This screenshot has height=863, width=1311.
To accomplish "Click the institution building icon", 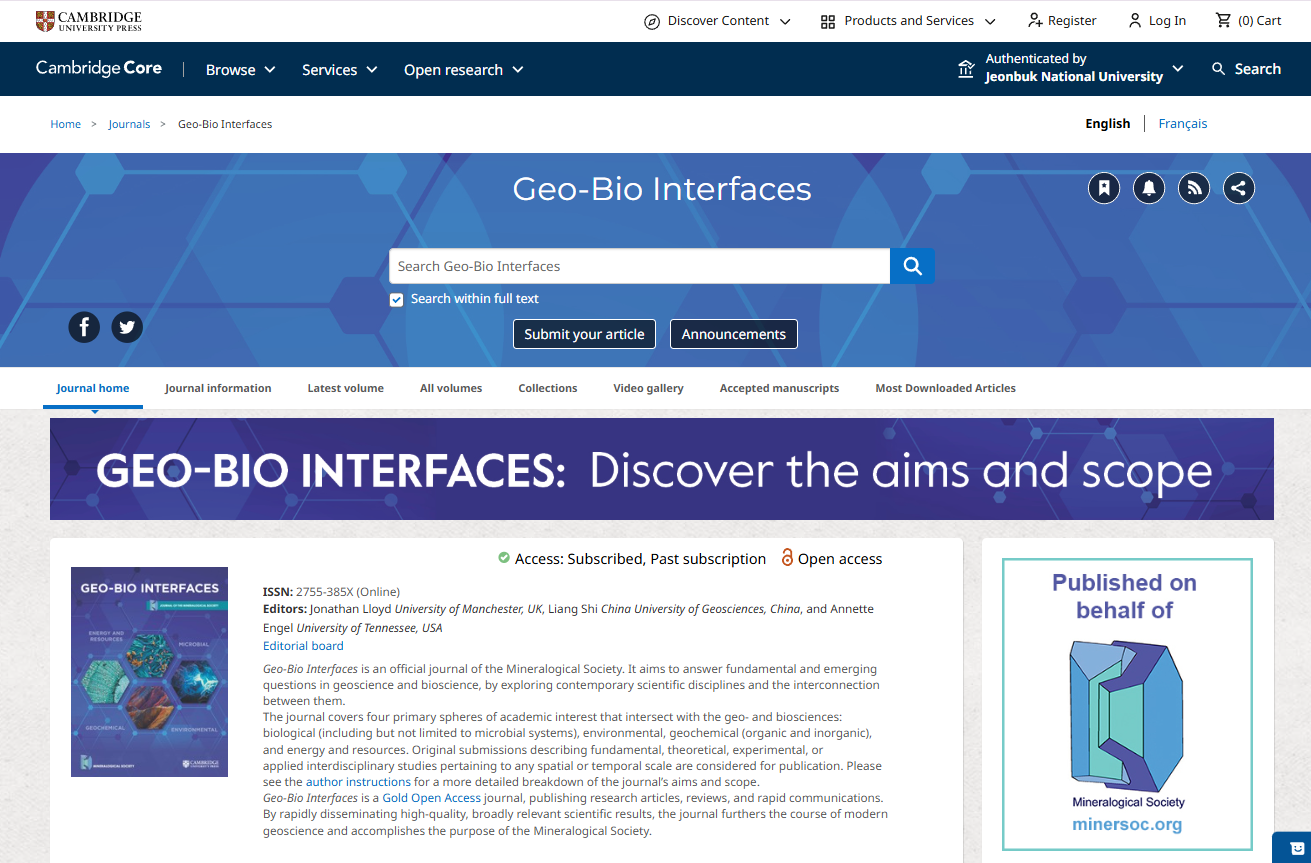I will [x=966, y=69].
